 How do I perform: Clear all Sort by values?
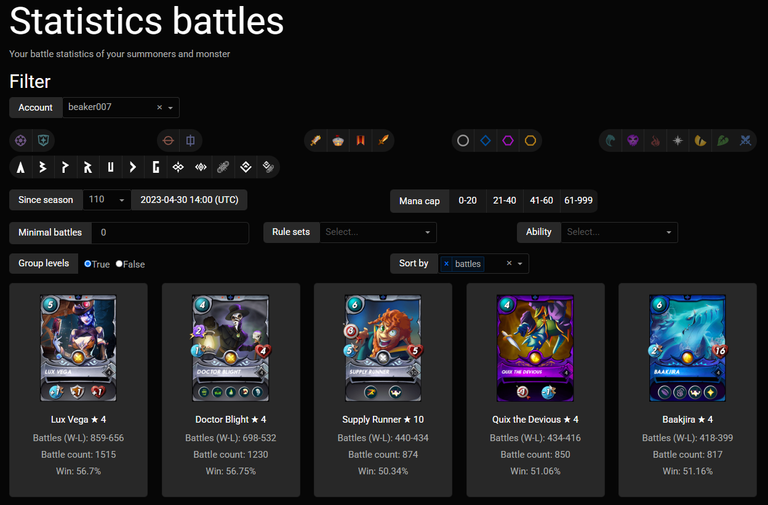[509, 264]
